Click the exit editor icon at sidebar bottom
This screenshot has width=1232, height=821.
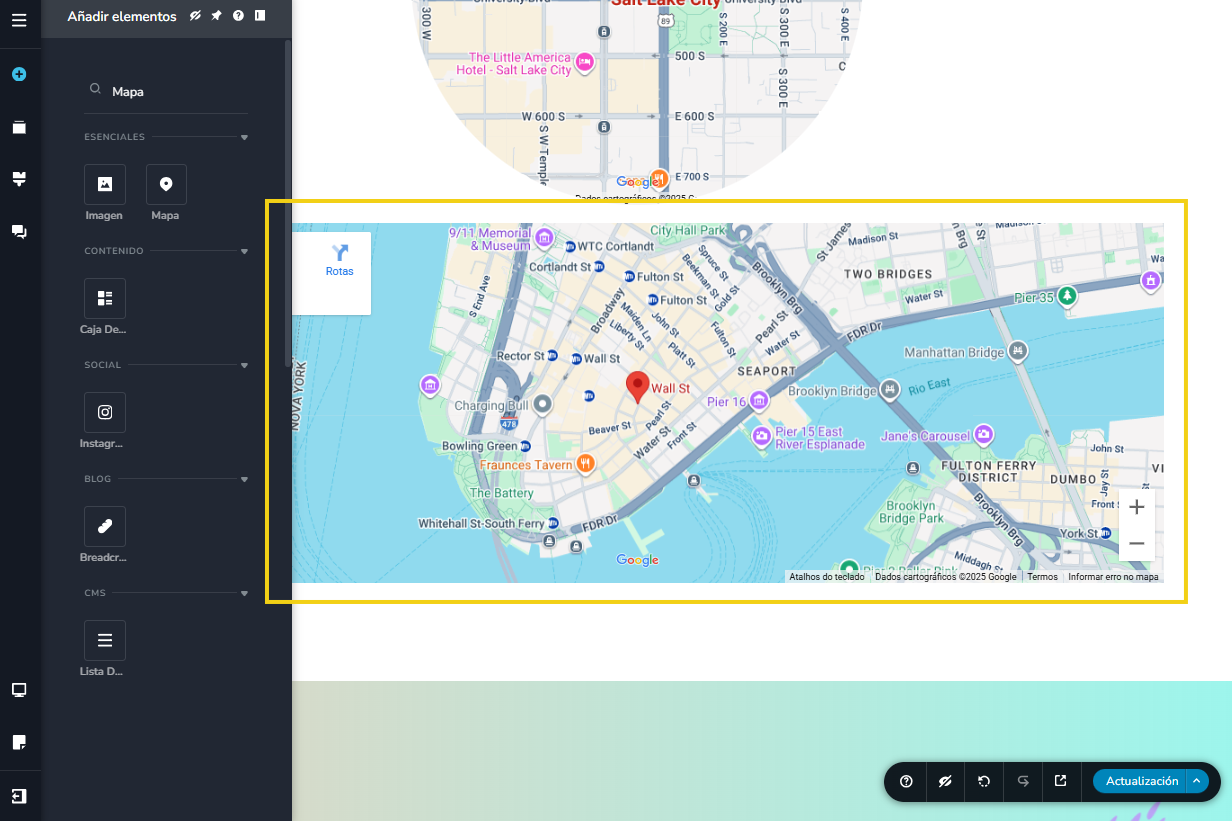click(x=19, y=796)
